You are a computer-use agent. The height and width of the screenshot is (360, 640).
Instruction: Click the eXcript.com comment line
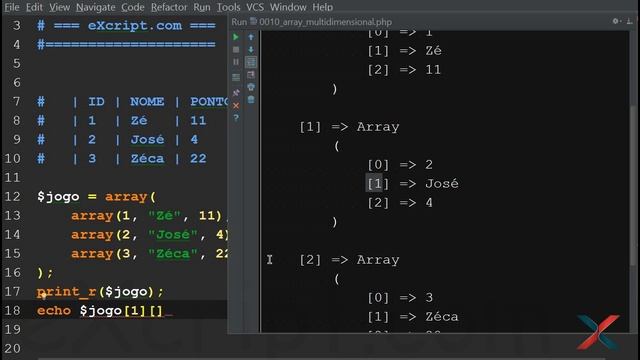click(x=126, y=25)
